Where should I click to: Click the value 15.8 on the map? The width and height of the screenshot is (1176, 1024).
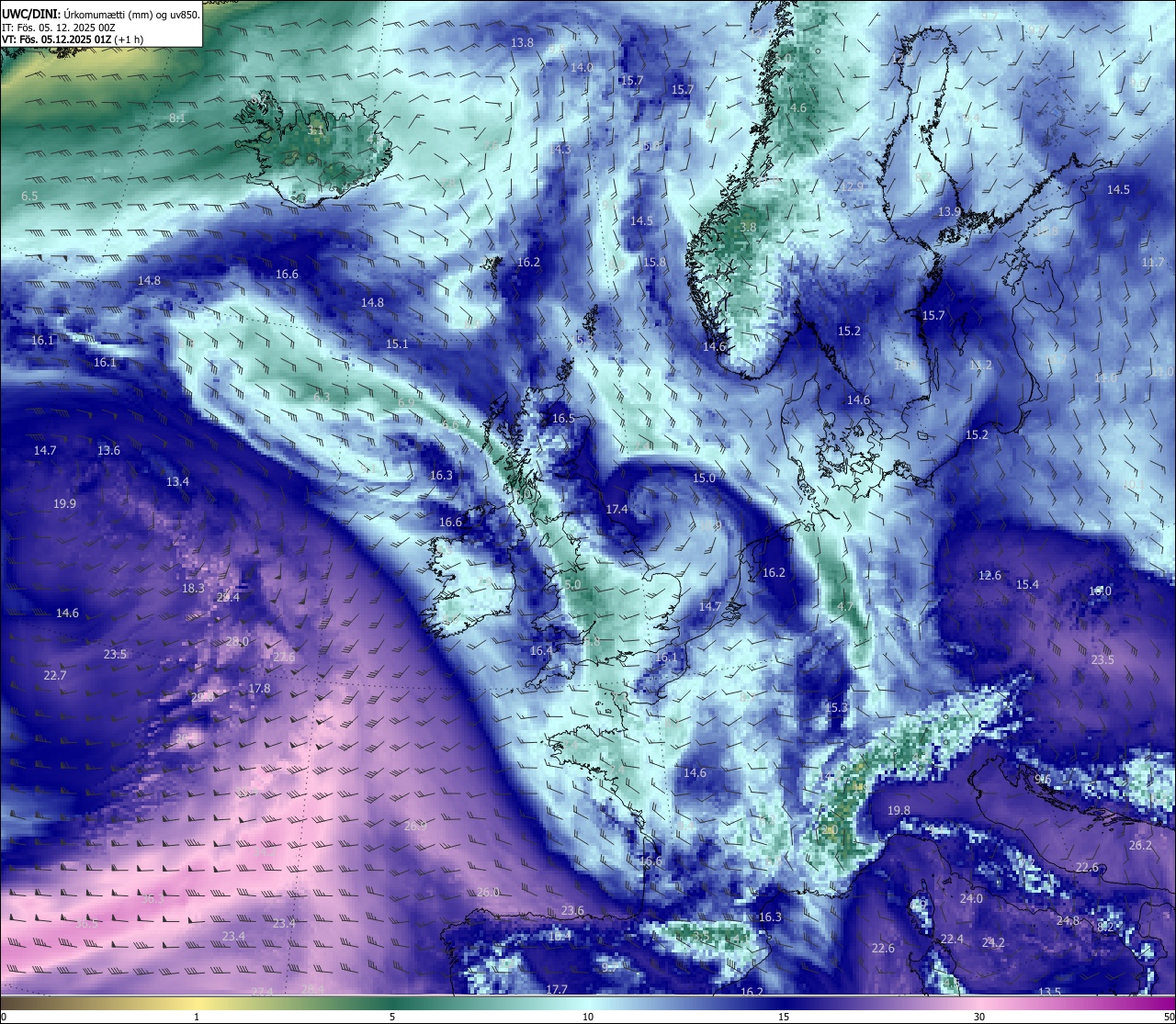[x=654, y=263]
